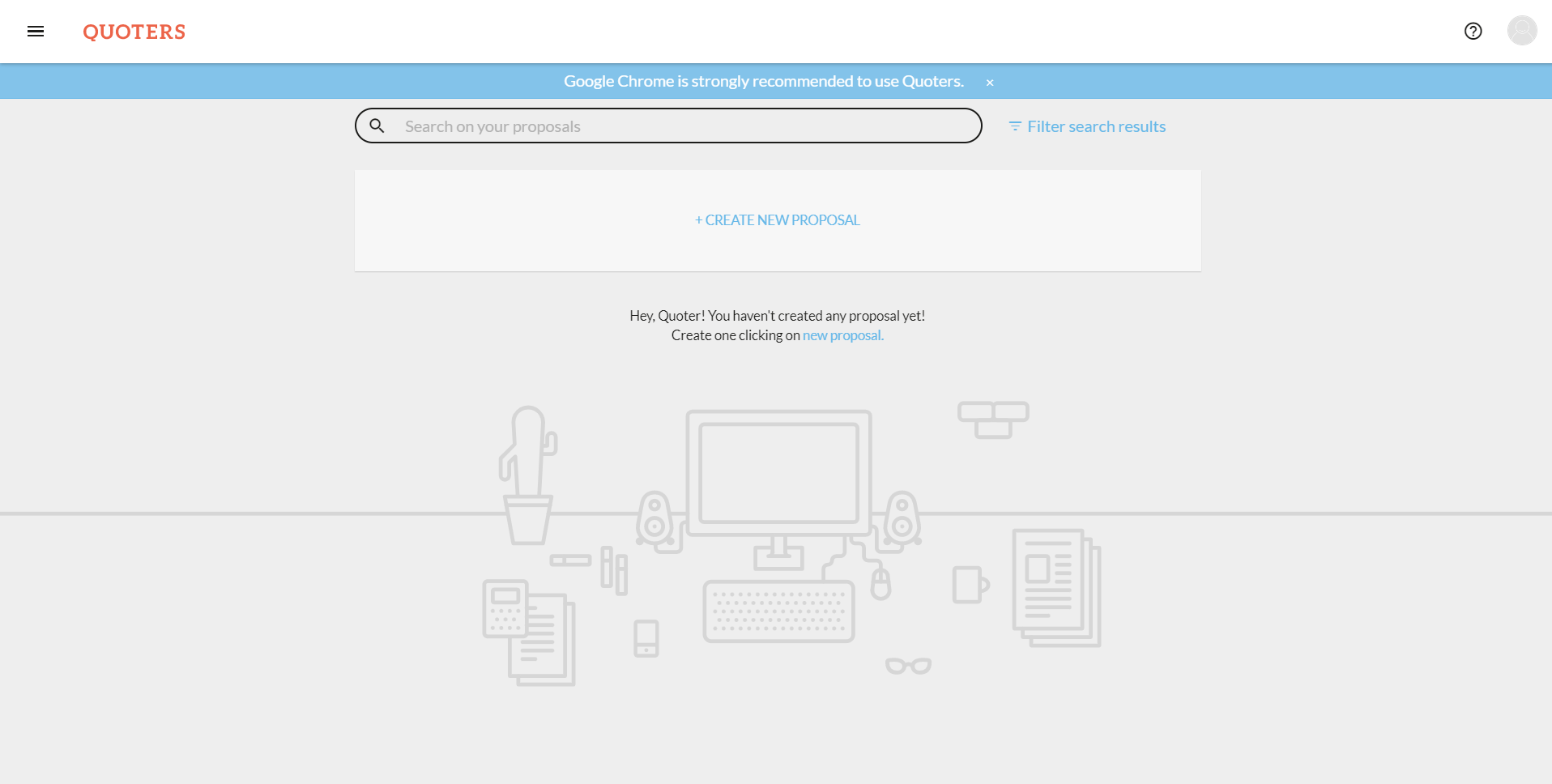Click the cactus plant illustration
The height and width of the screenshot is (784, 1552).
528,474
